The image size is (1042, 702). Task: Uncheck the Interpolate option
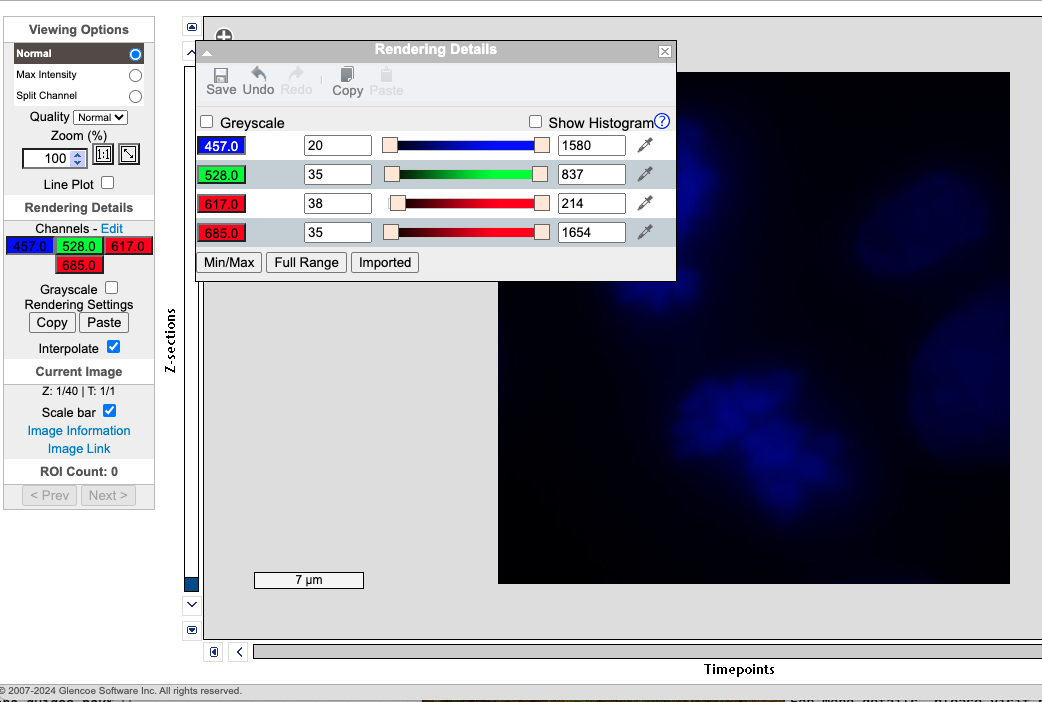pyautogui.click(x=114, y=346)
